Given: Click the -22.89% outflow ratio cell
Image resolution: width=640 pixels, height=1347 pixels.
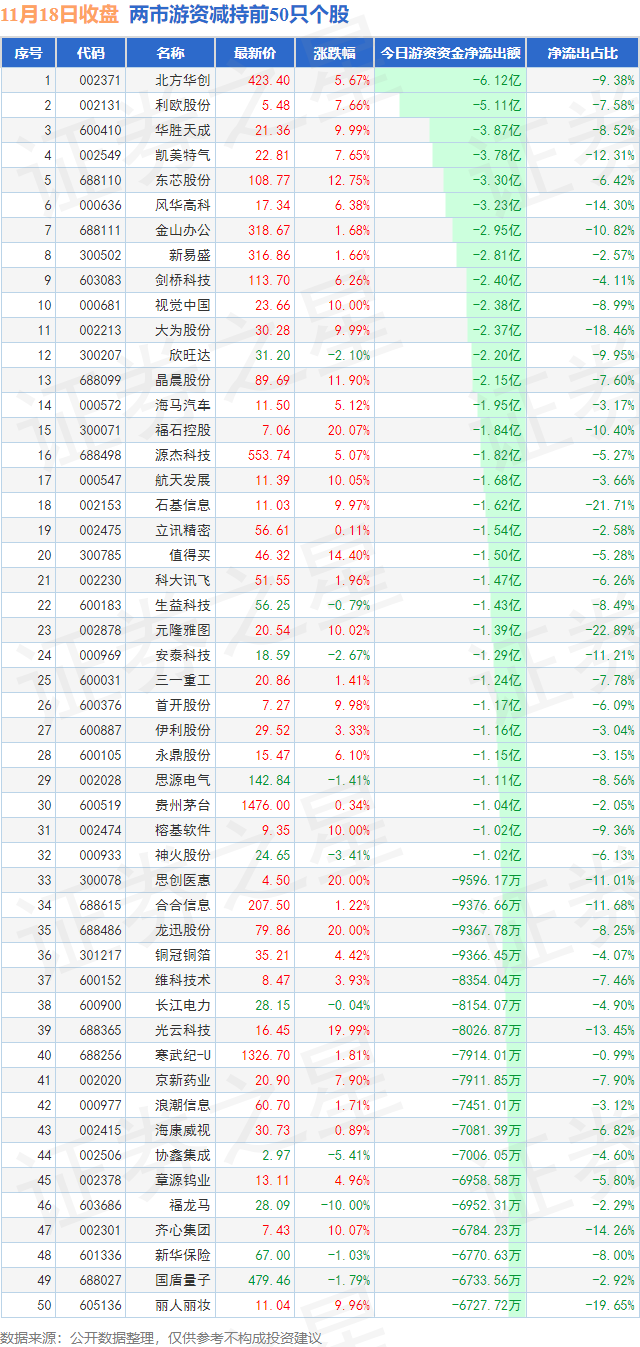Looking at the screenshot, I should click(x=610, y=630).
